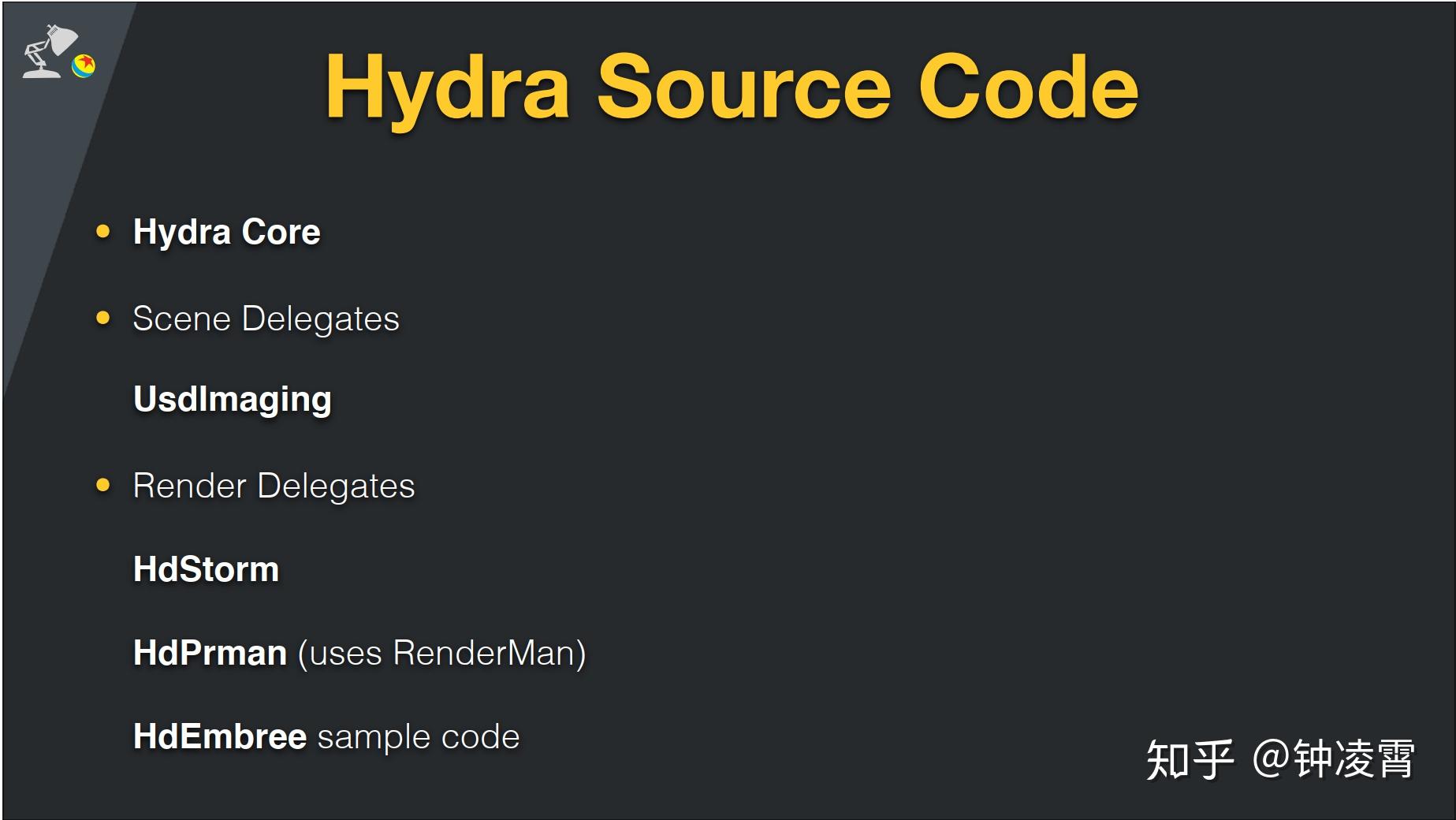The height and width of the screenshot is (820, 1456).
Task: Click the "sample code" text
Action: pyautogui.click(x=419, y=737)
